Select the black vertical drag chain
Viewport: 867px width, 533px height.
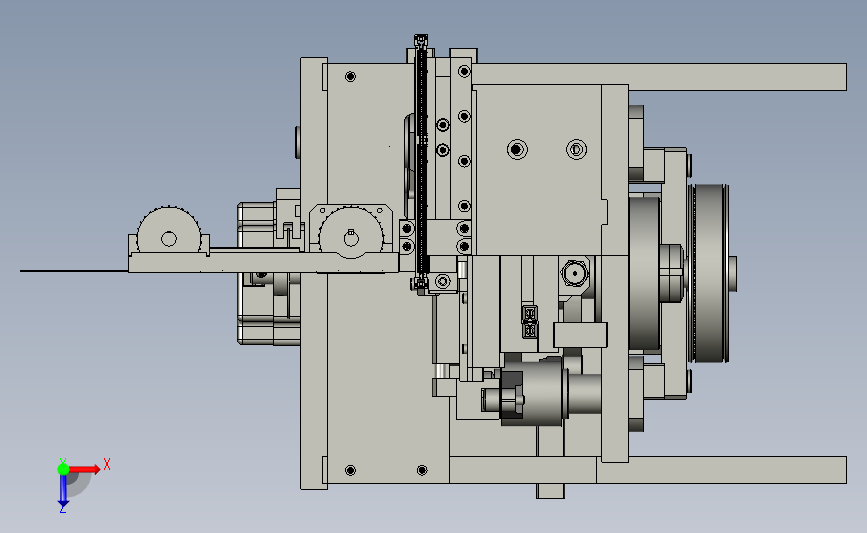pos(421,163)
